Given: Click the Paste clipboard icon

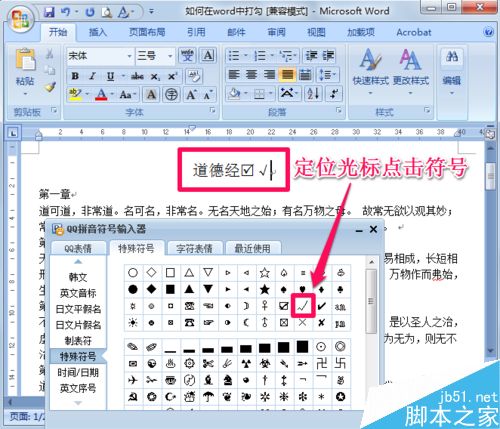Looking at the screenshot, I should [x=25, y=60].
